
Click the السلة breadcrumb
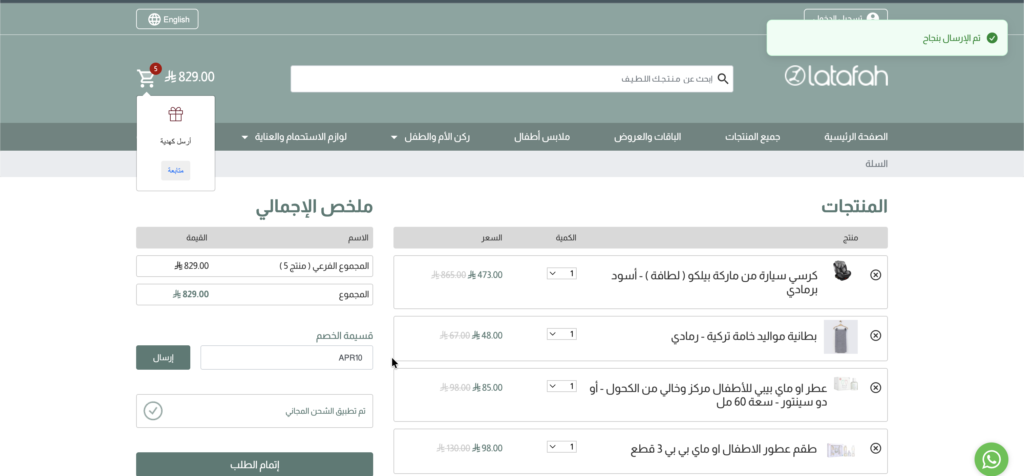click(x=876, y=164)
